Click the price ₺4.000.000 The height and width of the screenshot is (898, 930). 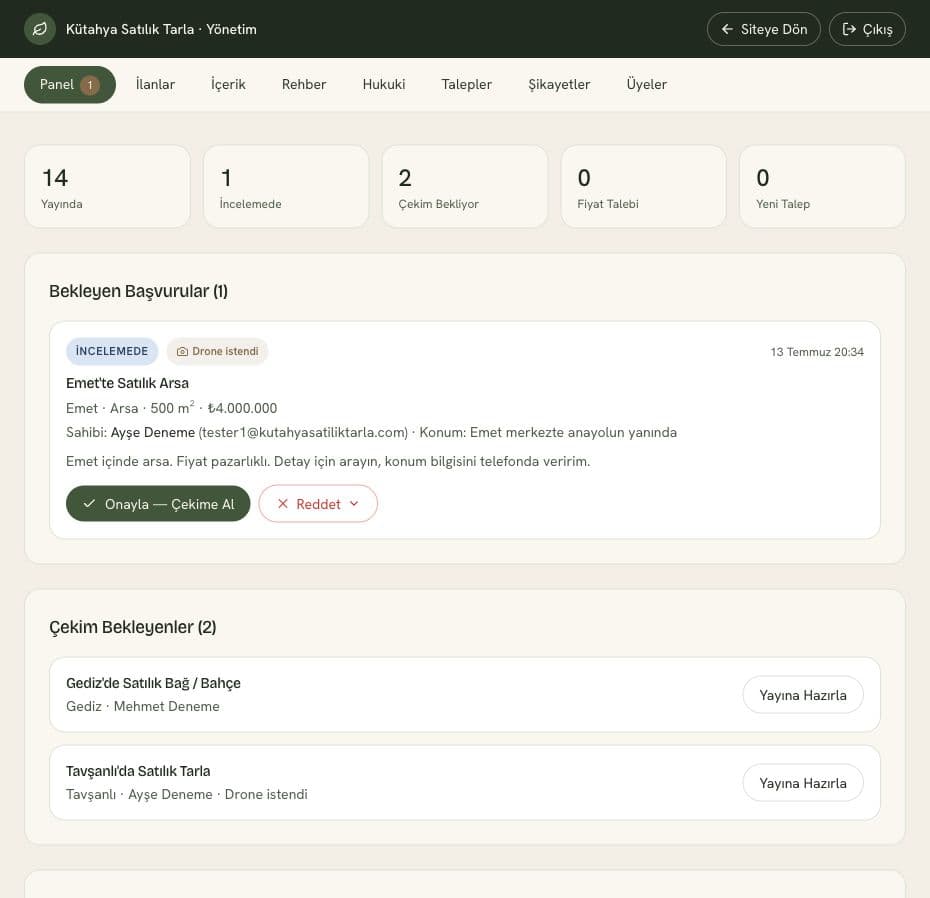coord(242,408)
